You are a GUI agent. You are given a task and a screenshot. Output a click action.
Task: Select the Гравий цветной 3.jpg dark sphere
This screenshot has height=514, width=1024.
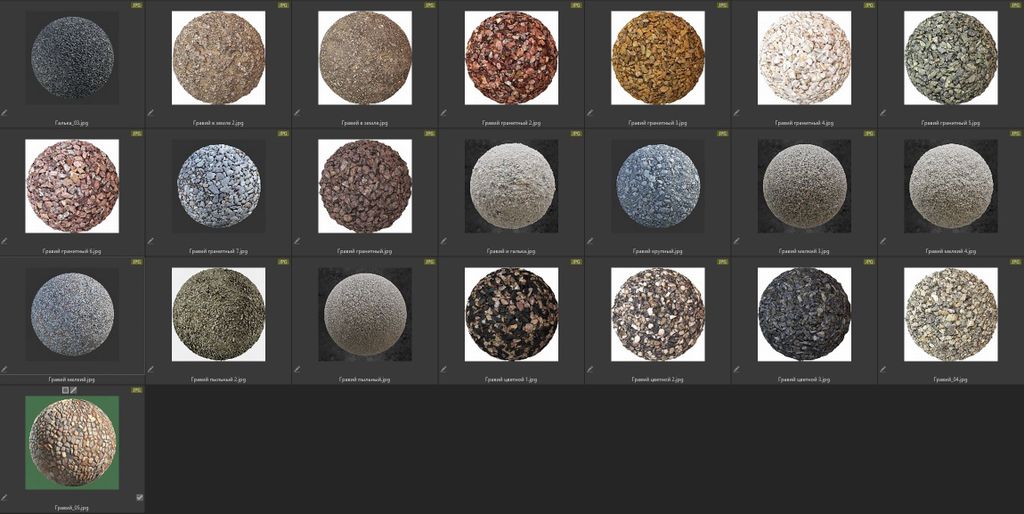804,314
